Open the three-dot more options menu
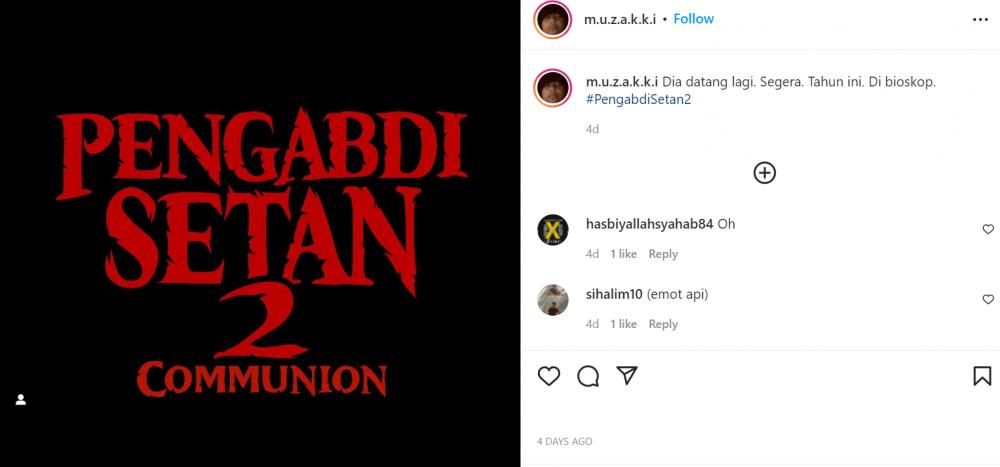The height and width of the screenshot is (467, 1000). tap(980, 20)
